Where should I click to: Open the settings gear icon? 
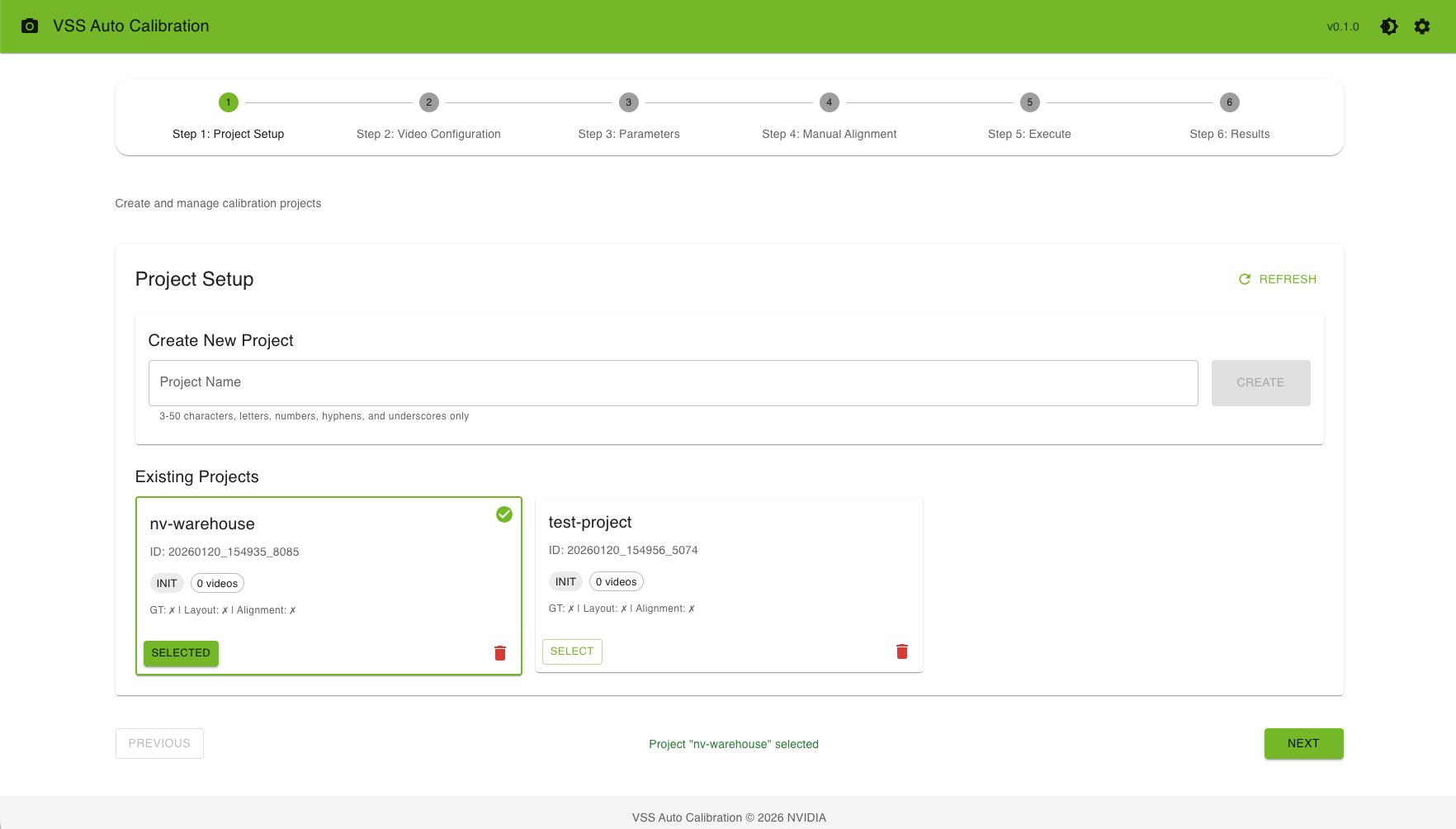[1422, 26]
